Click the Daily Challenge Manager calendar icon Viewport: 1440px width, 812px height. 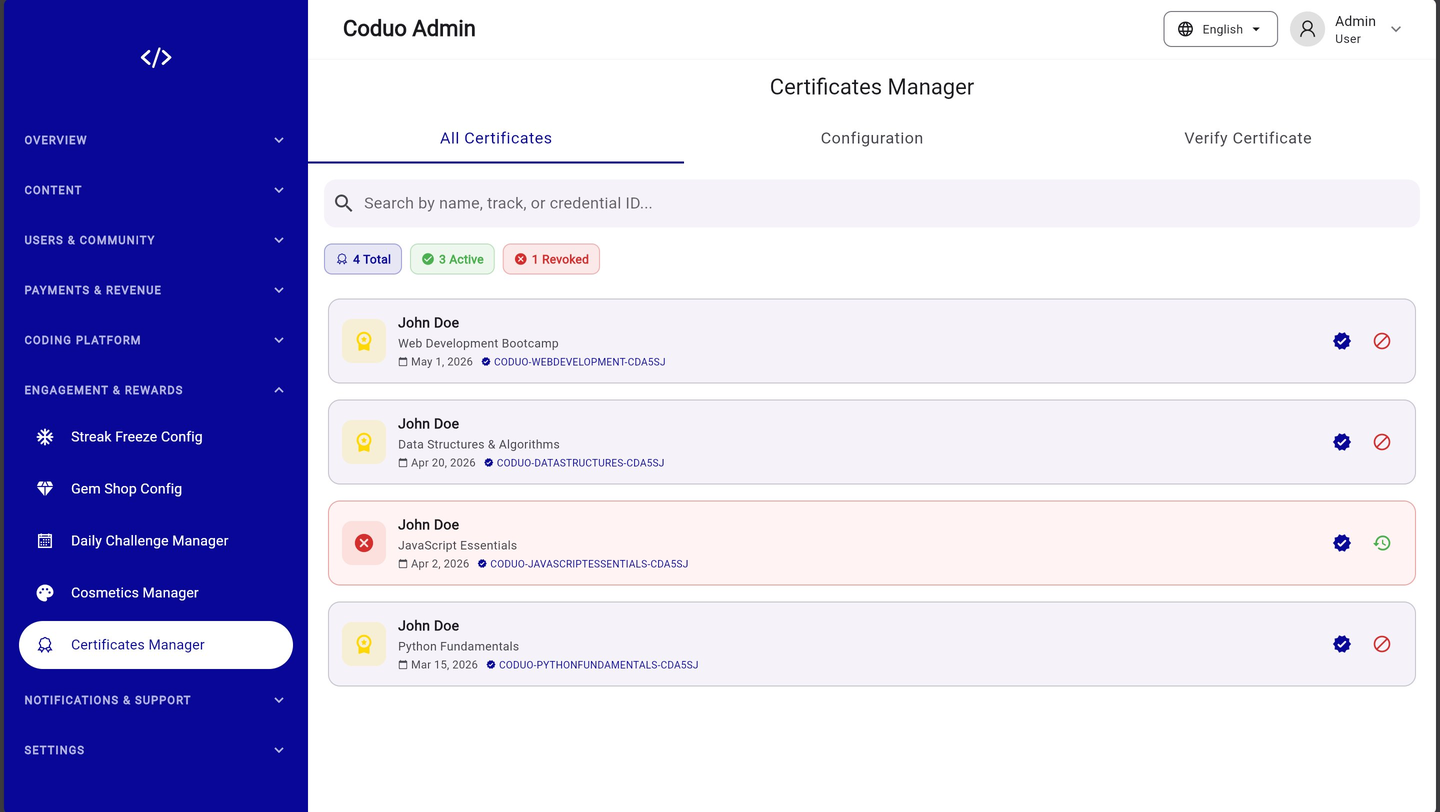coord(45,541)
